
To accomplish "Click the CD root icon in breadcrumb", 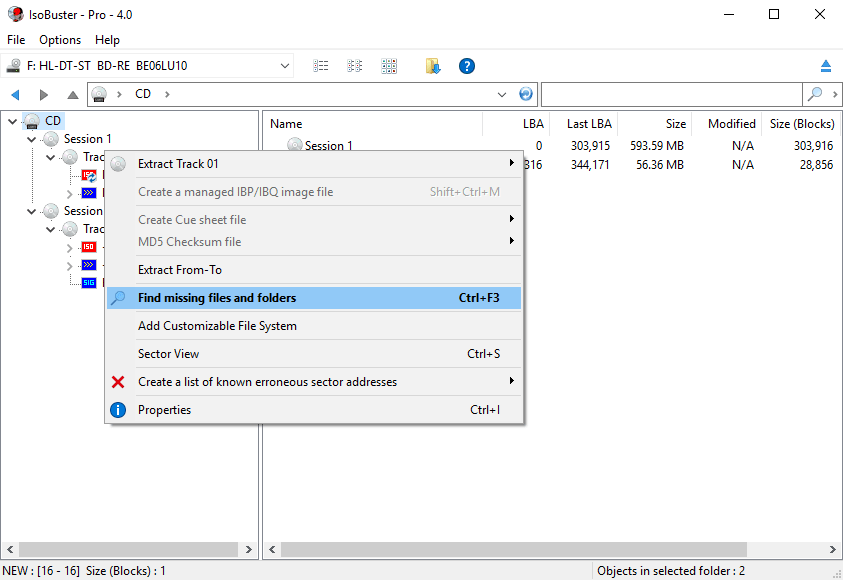I will [x=99, y=94].
